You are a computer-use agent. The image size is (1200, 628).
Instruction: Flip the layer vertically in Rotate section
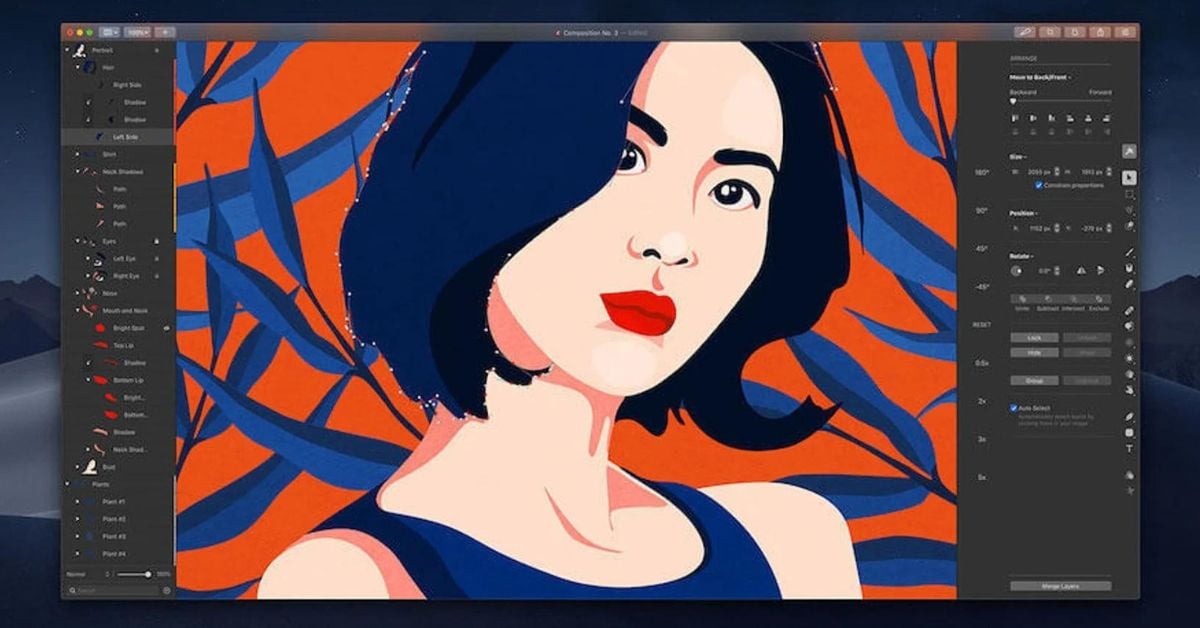coord(1101,270)
